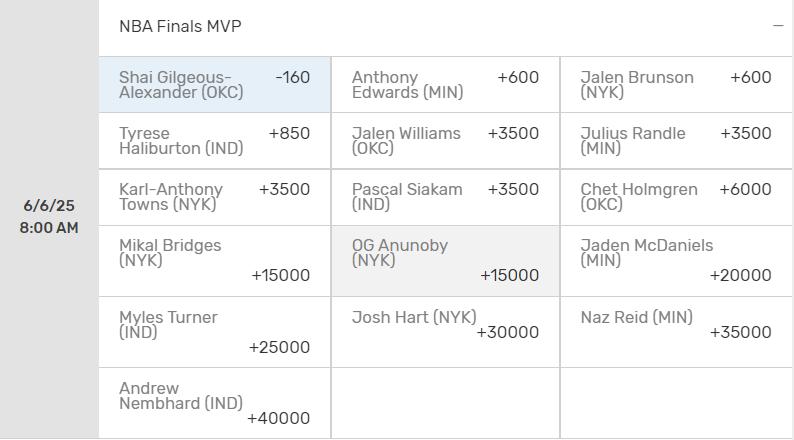Select Mikal Bridges (NYK) +15000
The width and height of the screenshot is (794, 440).
tap(215, 261)
